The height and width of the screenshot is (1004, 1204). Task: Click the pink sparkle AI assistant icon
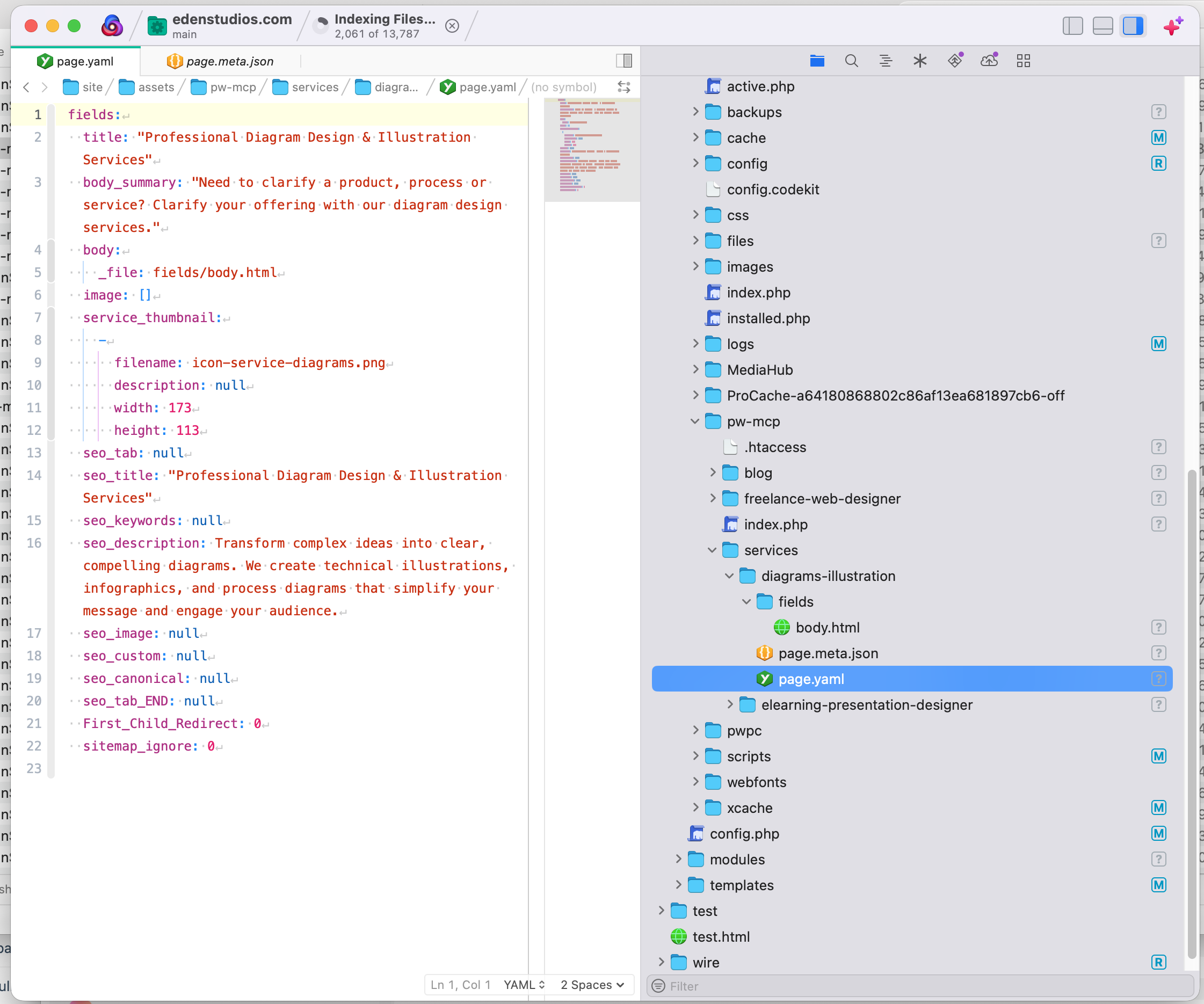pyautogui.click(x=1172, y=26)
